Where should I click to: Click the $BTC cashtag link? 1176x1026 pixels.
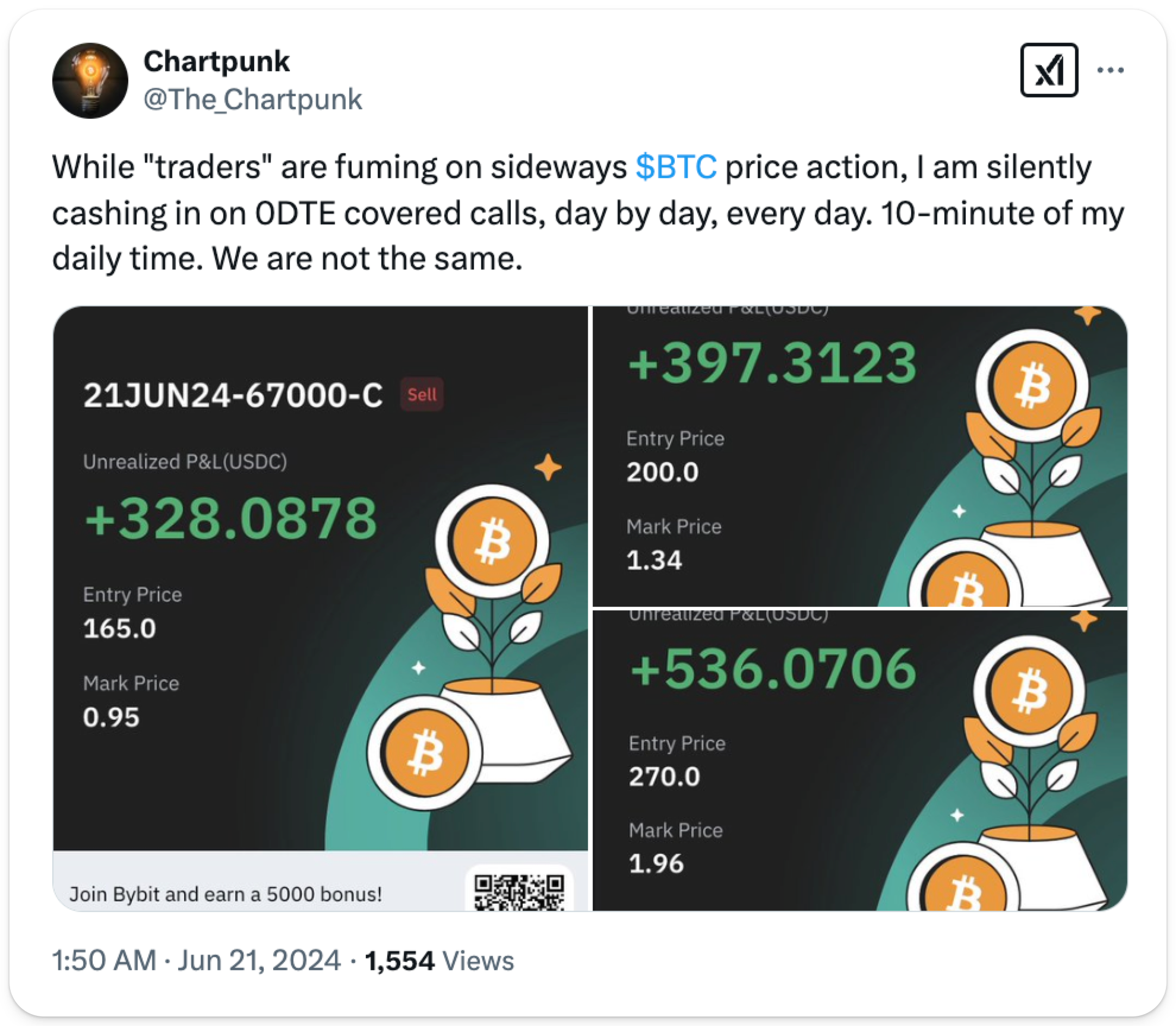[676, 167]
